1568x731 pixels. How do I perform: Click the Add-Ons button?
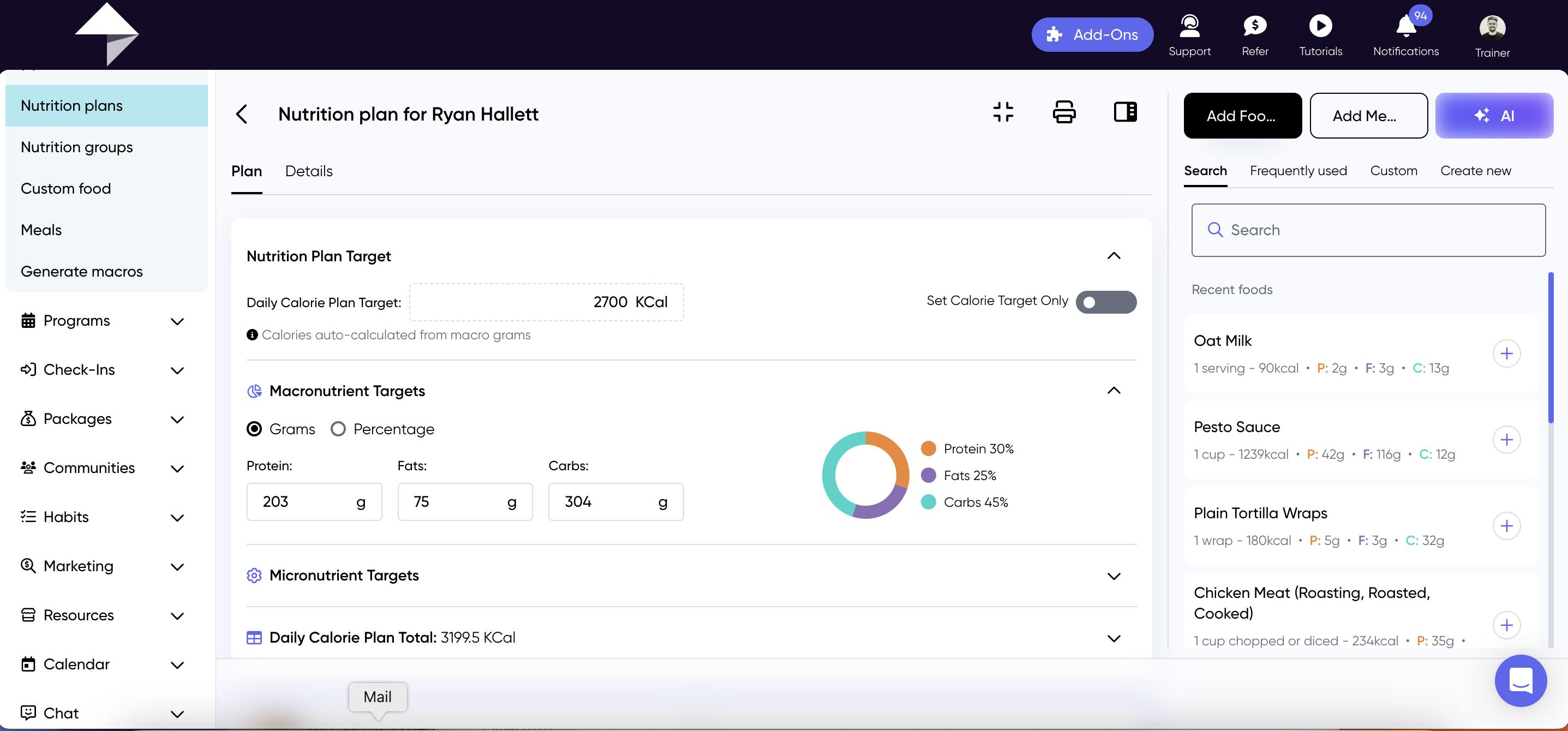1092,35
